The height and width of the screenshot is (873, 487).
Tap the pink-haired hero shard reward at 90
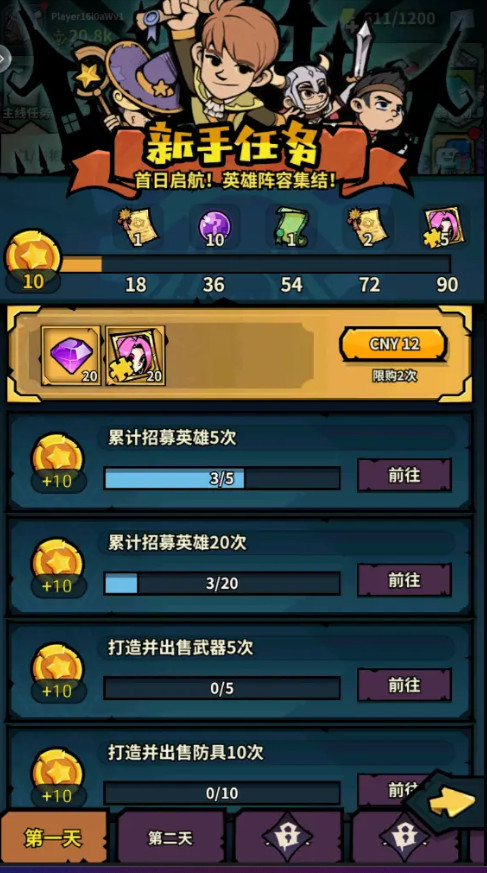[447, 227]
